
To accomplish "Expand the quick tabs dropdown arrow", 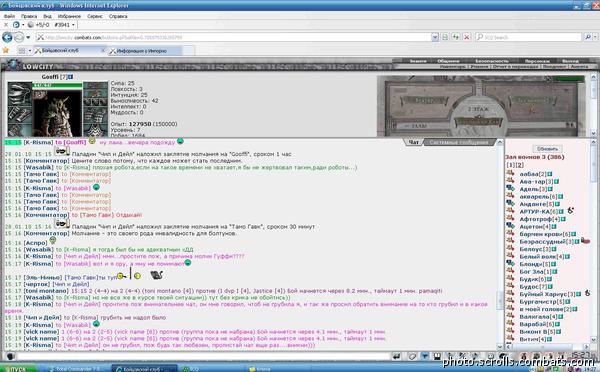I will coord(30,51).
